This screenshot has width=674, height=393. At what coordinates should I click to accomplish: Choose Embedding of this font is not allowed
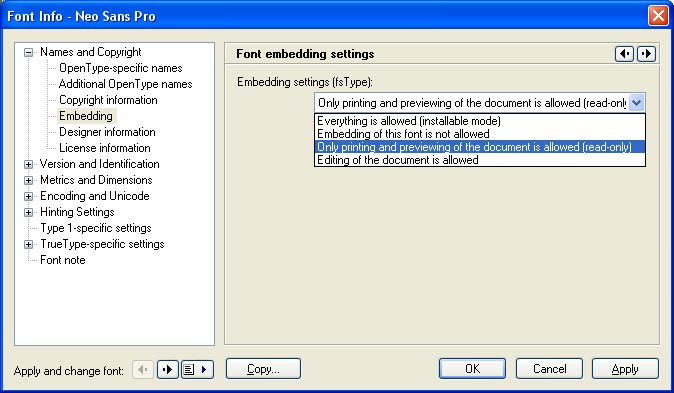(480, 134)
